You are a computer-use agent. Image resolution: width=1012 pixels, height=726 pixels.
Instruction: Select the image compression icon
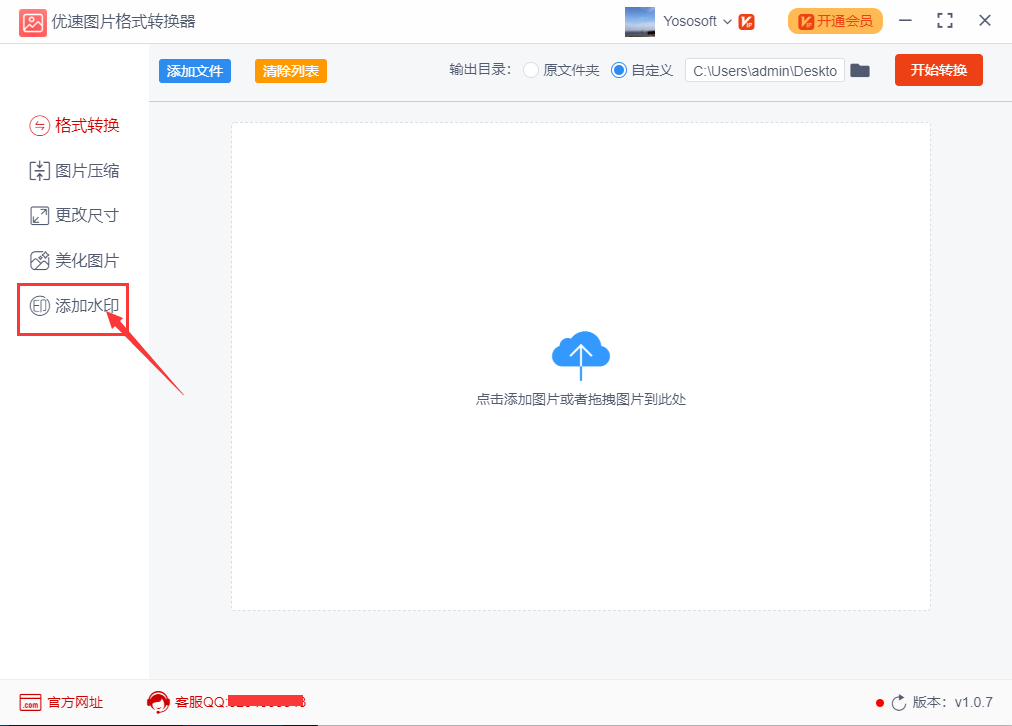39,171
